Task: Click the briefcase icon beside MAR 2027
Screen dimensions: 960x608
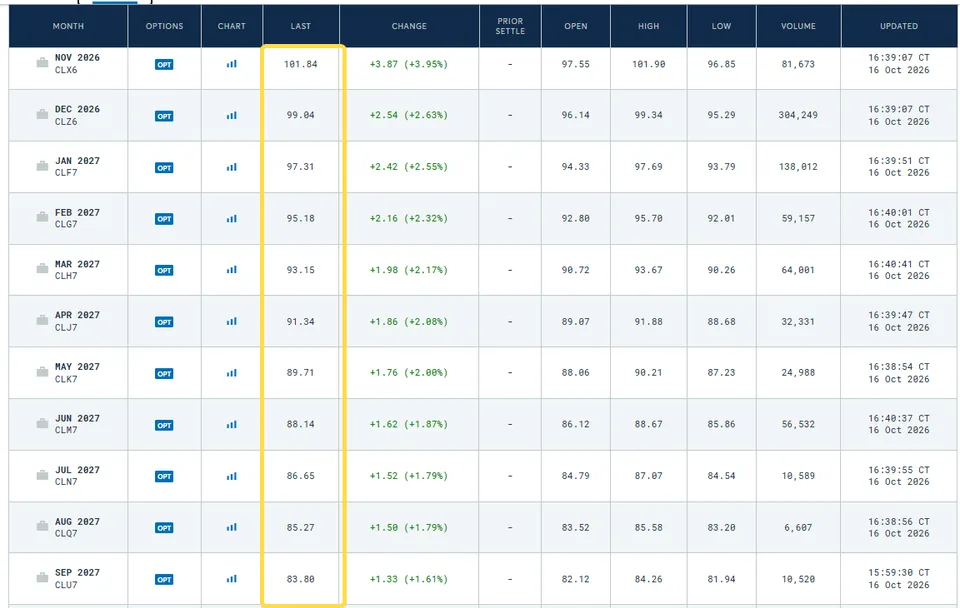Action: coord(42,268)
